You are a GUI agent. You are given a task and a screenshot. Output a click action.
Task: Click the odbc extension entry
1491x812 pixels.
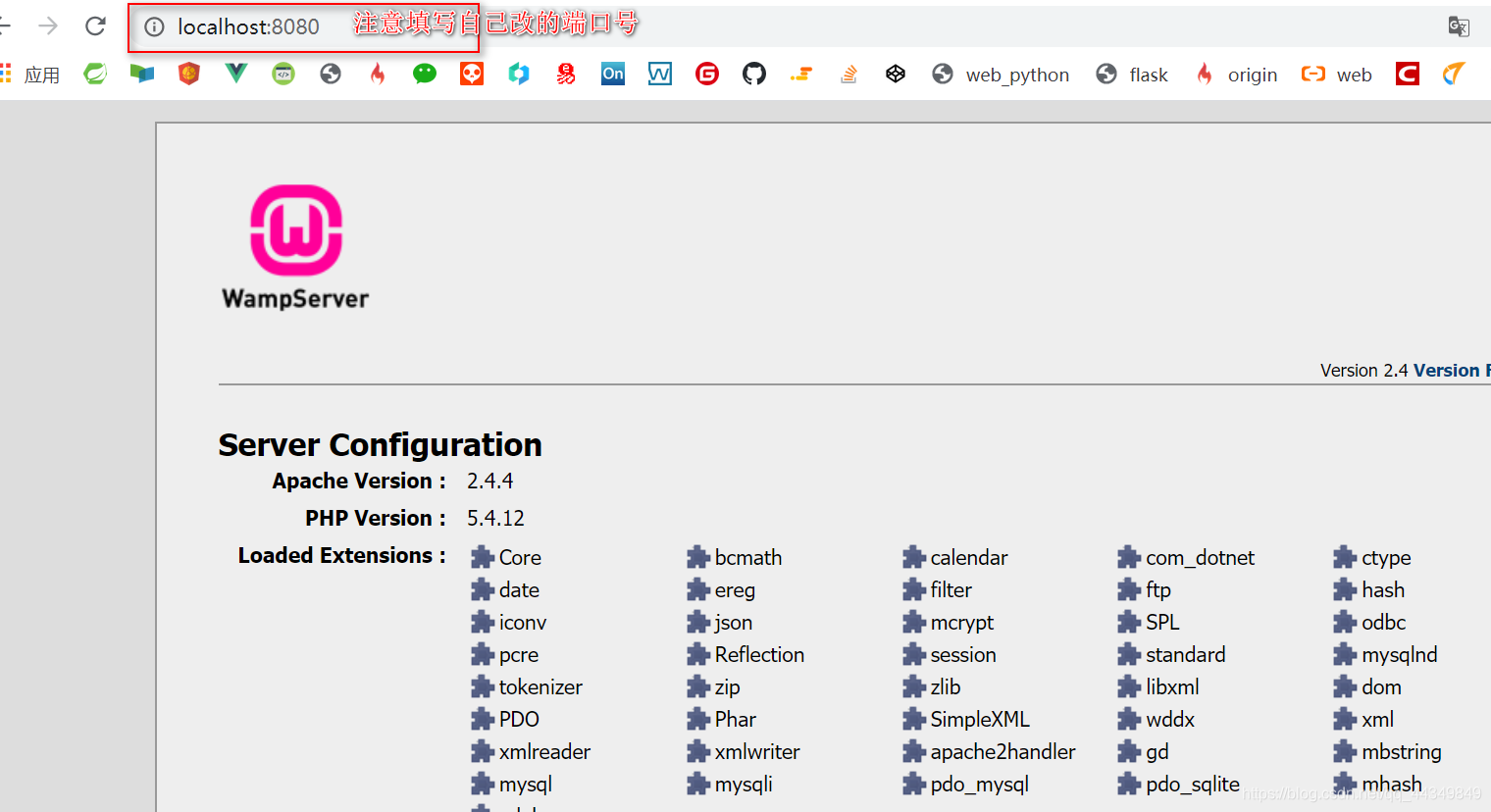tap(1369, 622)
